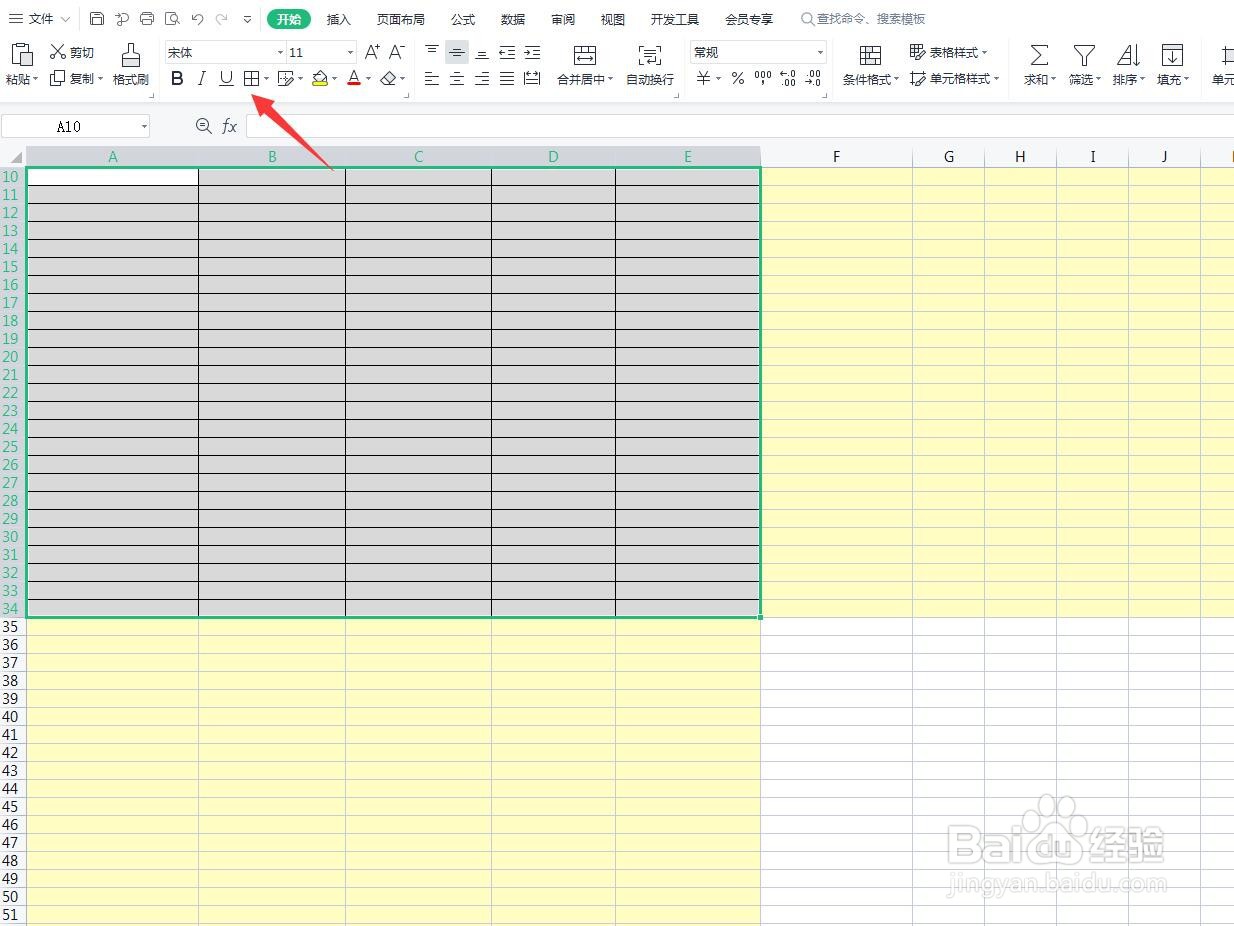Viewport: 1234px width, 926px height.
Task: Click the borders grid icon
Action: pyautogui.click(x=252, y=78)
